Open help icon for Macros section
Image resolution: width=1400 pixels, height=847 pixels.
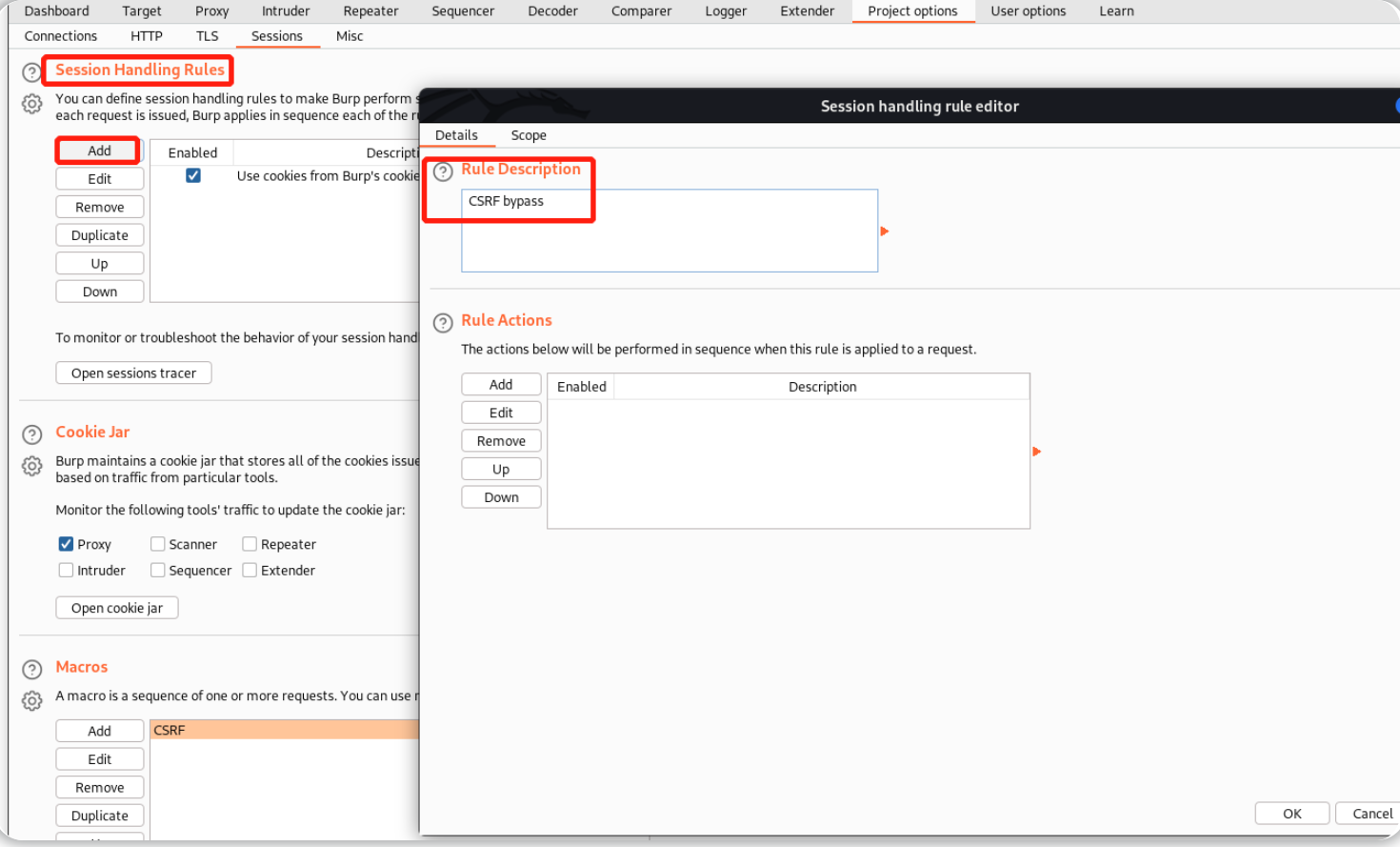(x=31, y=669)
